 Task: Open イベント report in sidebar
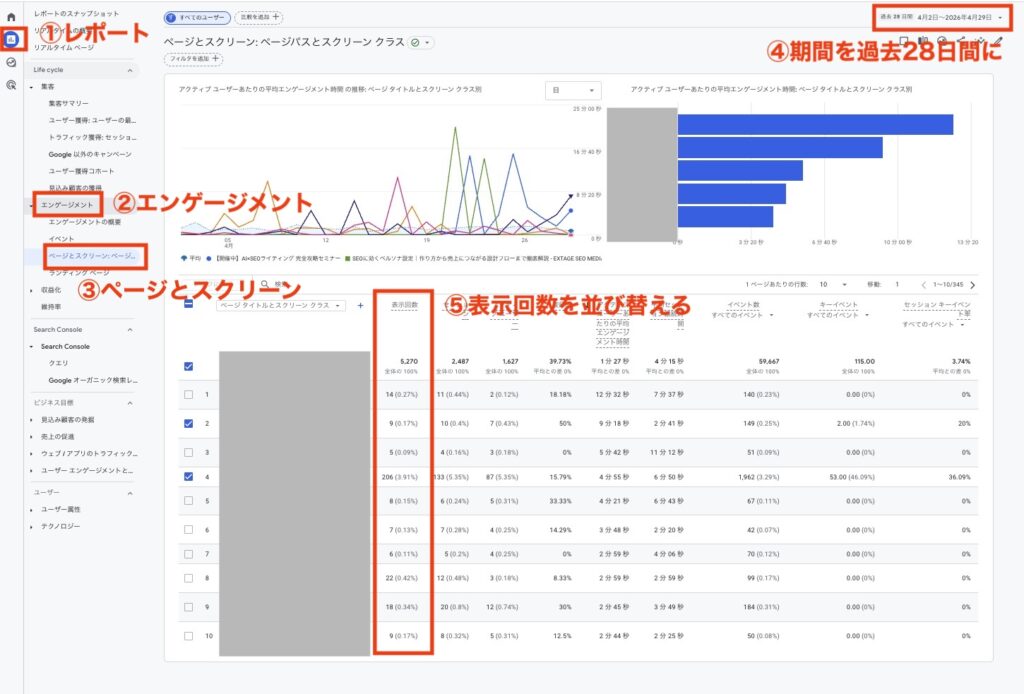[61, 239]
